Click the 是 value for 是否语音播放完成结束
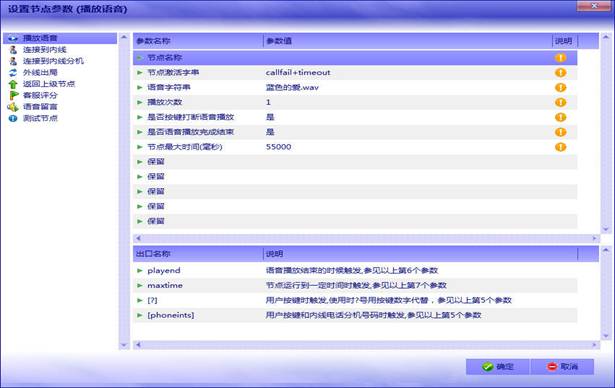The height and width of the screenshot is (388, 615). [x=270, y=132]
